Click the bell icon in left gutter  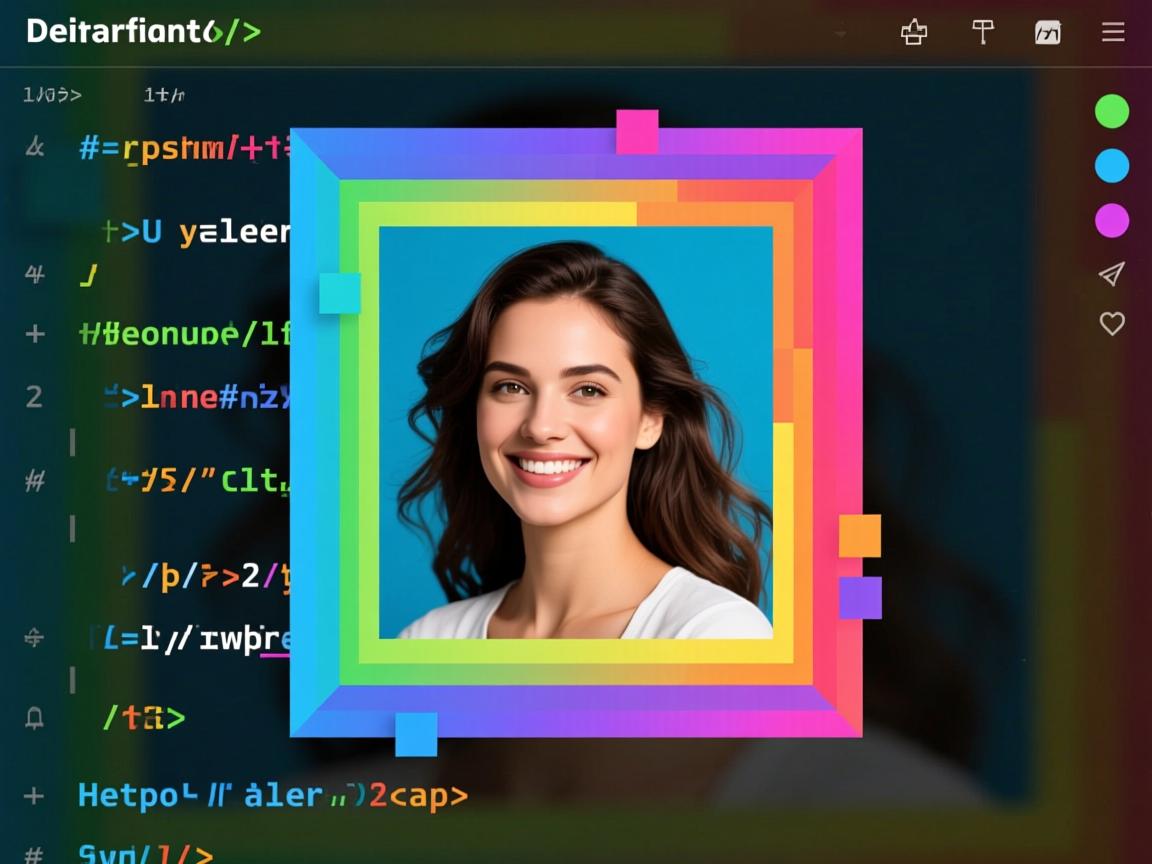point(34,717)
